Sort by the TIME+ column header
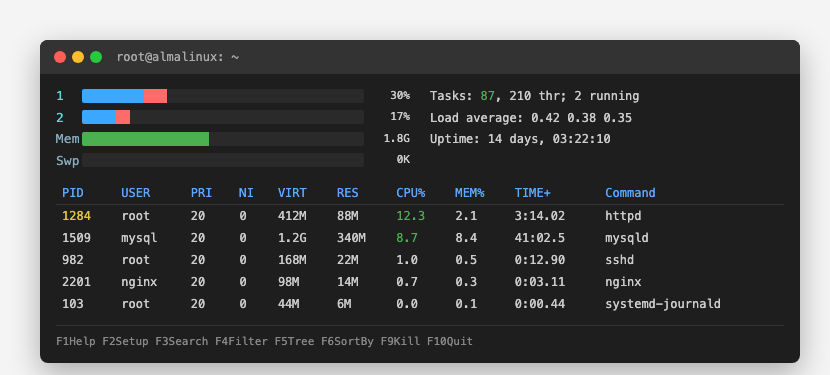This screenshot has width=830, height=375. pos(533,193)
